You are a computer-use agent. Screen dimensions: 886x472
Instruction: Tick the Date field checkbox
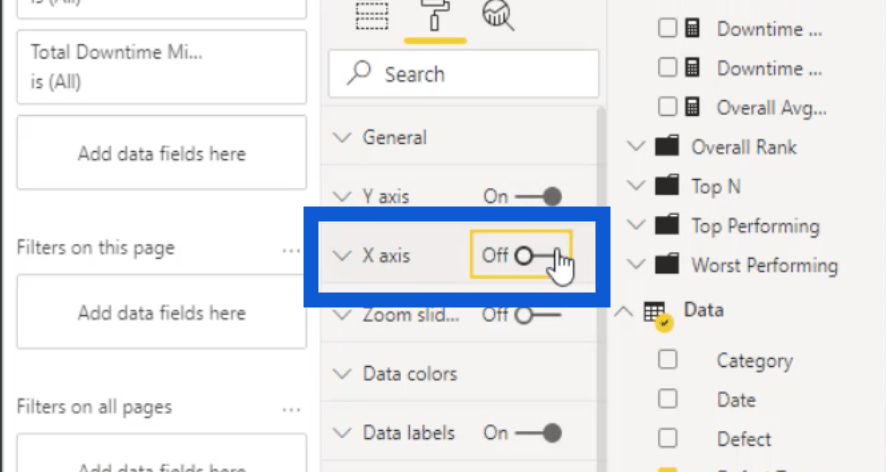click(667, 399)
